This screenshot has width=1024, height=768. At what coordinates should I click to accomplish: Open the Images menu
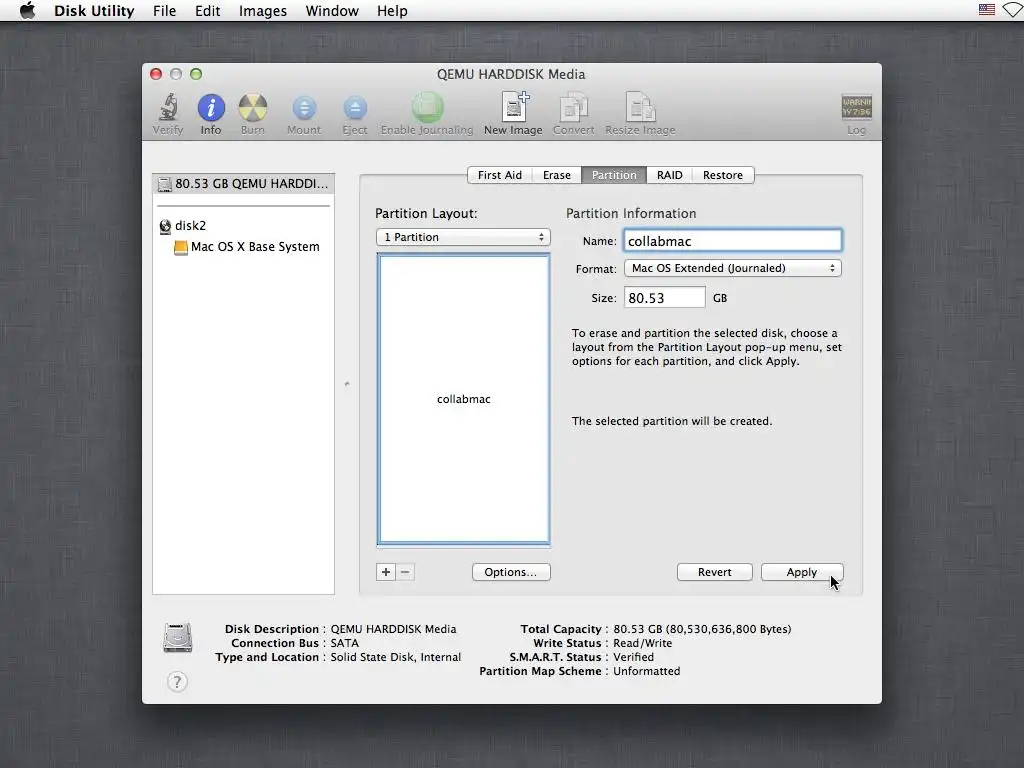[263, 11]
